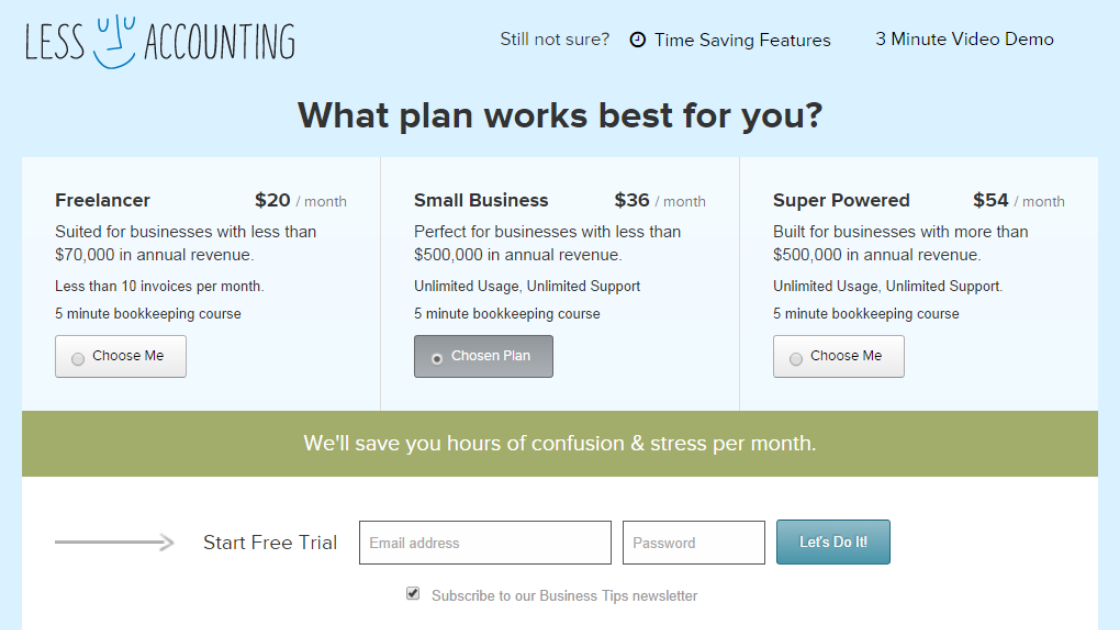Click the Small Business plan heading
1120x630 pixels.
pos(481,200)
